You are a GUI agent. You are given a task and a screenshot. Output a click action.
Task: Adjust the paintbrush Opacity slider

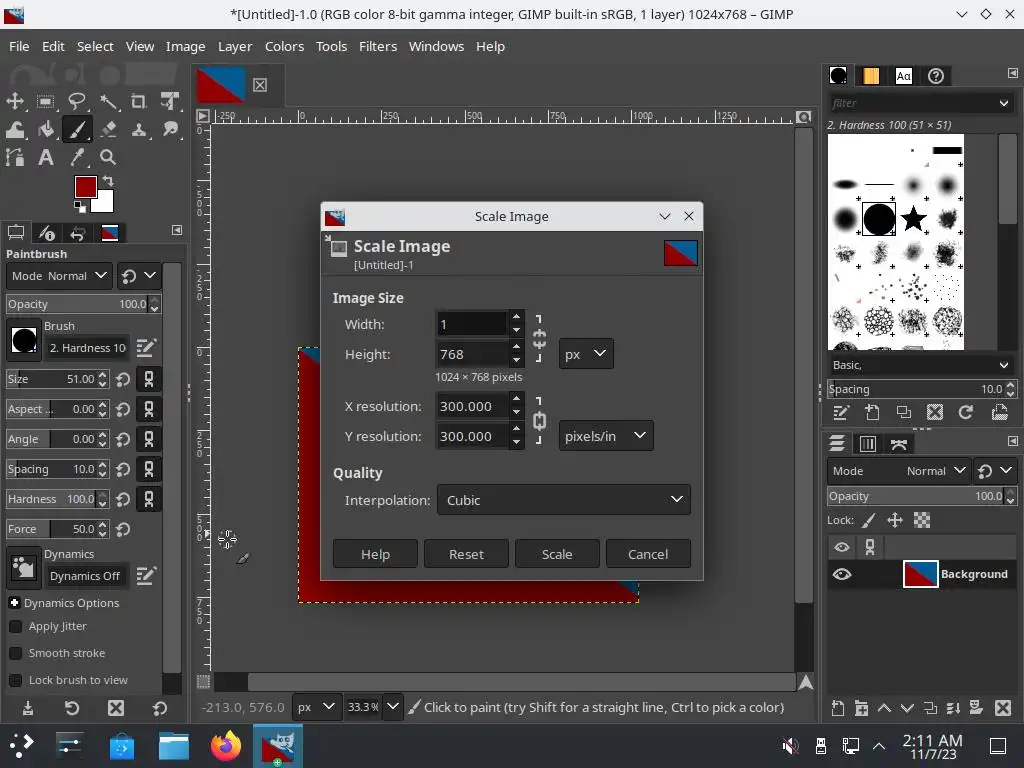[x=78, y=304]
